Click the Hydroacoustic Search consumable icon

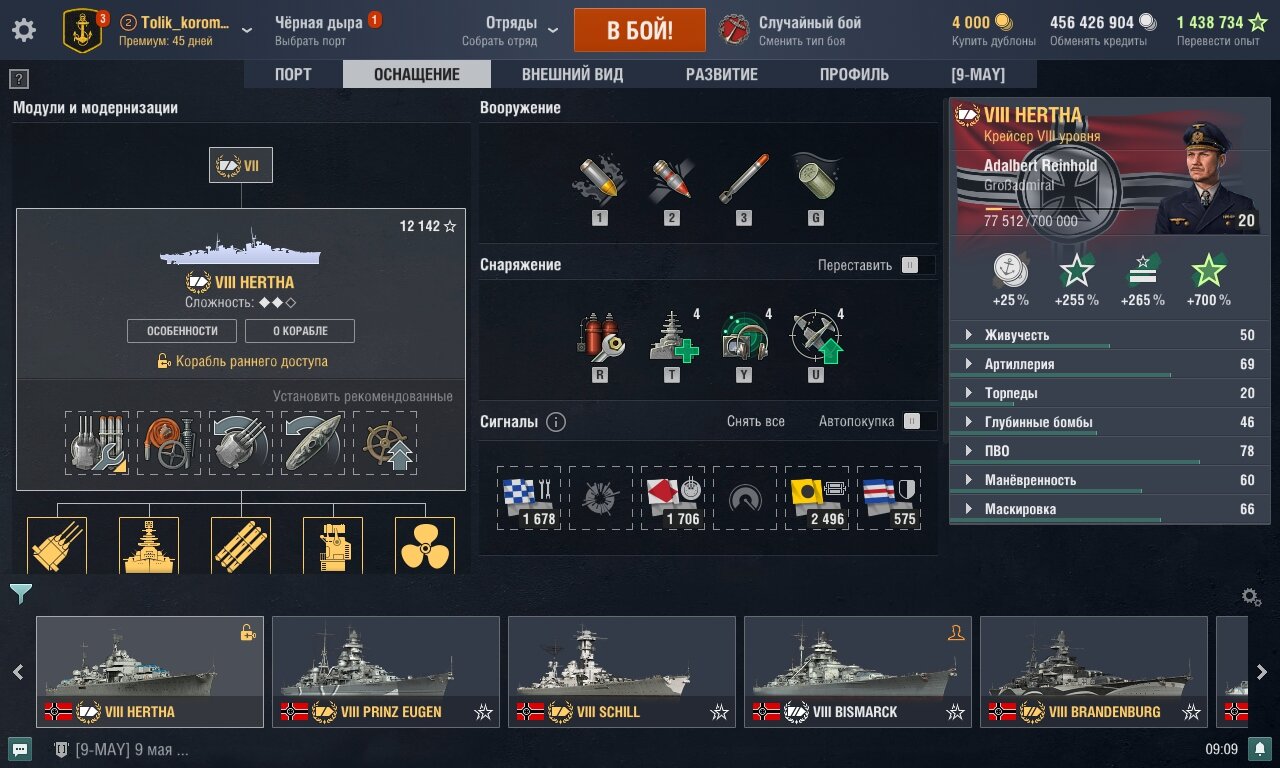(744, 337)
